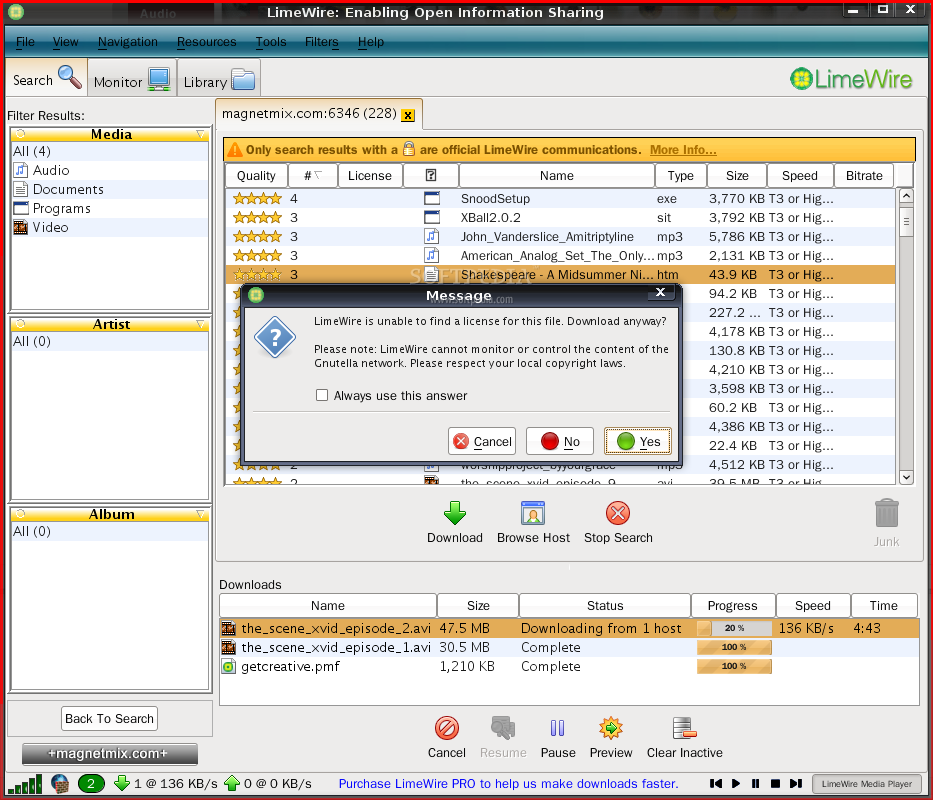Click Cancel in the Message dialog

click(481, 441)
